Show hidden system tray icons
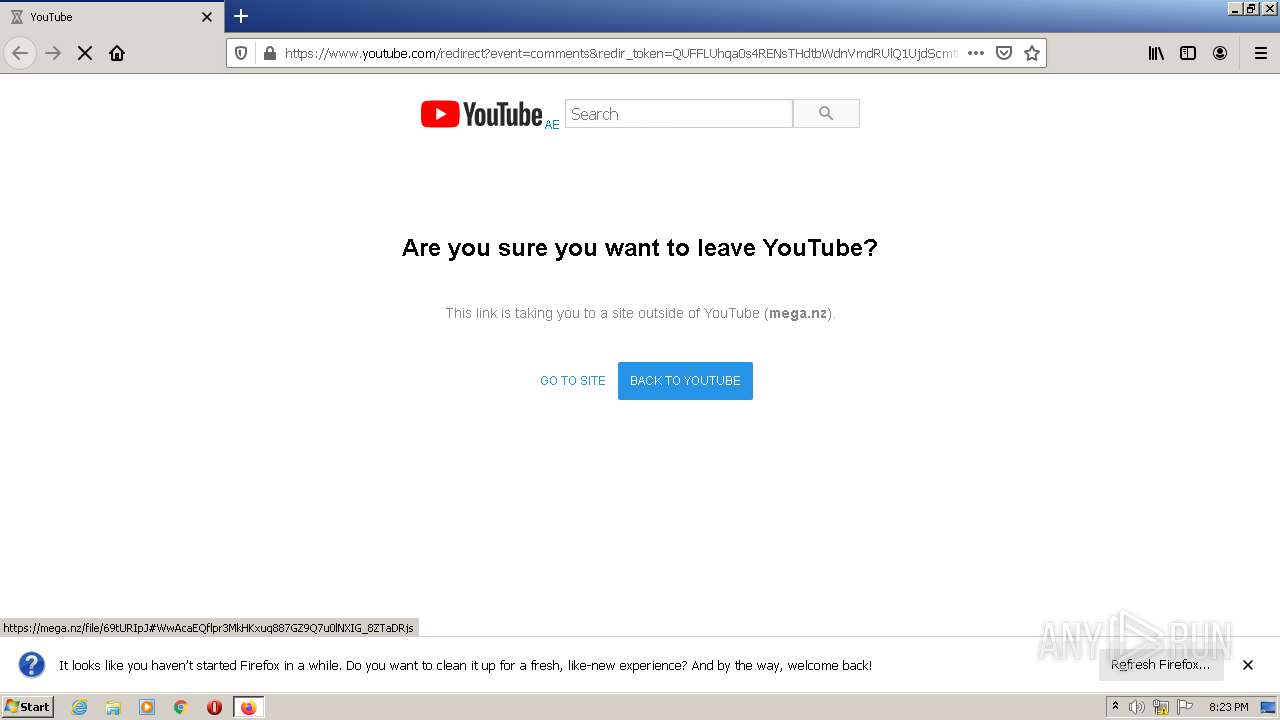 1115,707
